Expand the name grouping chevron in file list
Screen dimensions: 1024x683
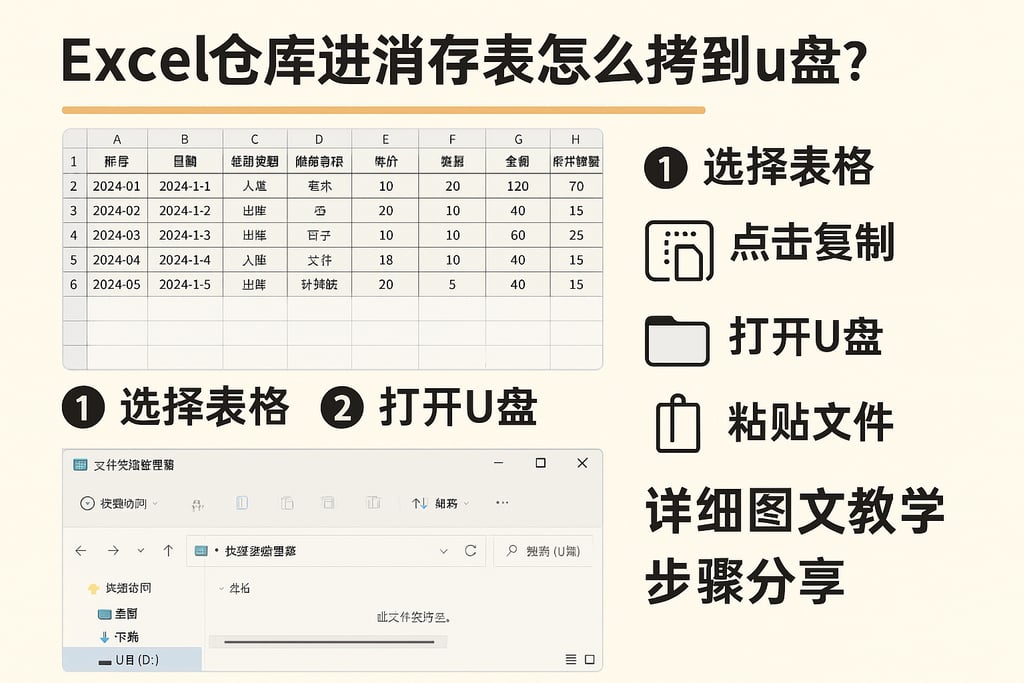tap(221, 588)
